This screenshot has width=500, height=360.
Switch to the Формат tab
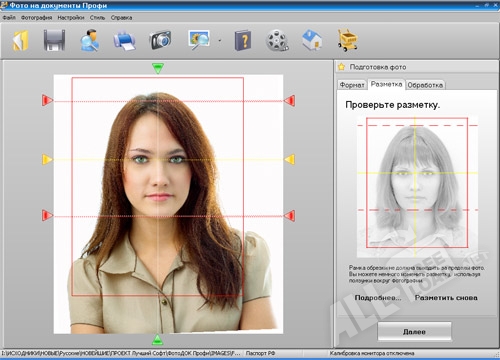tap(352, 85)
